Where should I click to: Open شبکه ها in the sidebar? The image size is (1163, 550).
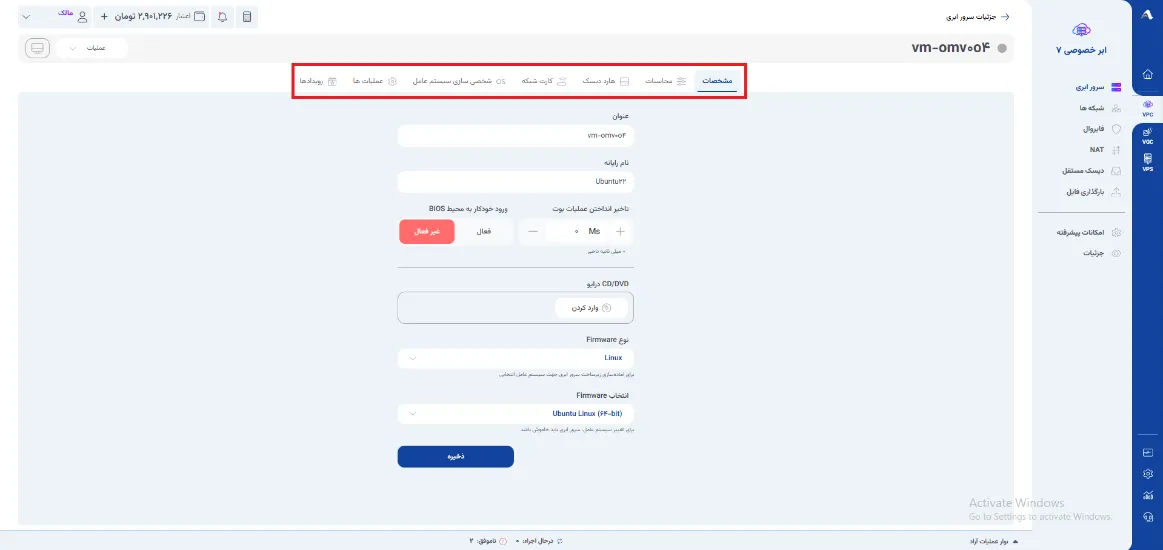pos(1099,108)
